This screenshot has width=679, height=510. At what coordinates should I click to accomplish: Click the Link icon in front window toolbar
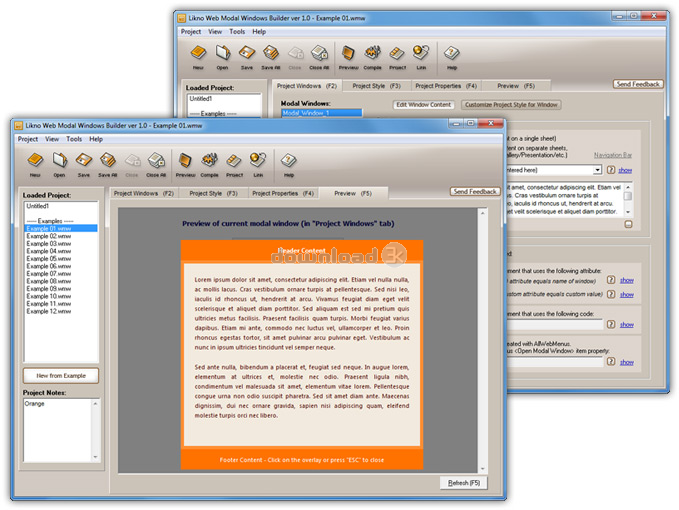[258, 161]
